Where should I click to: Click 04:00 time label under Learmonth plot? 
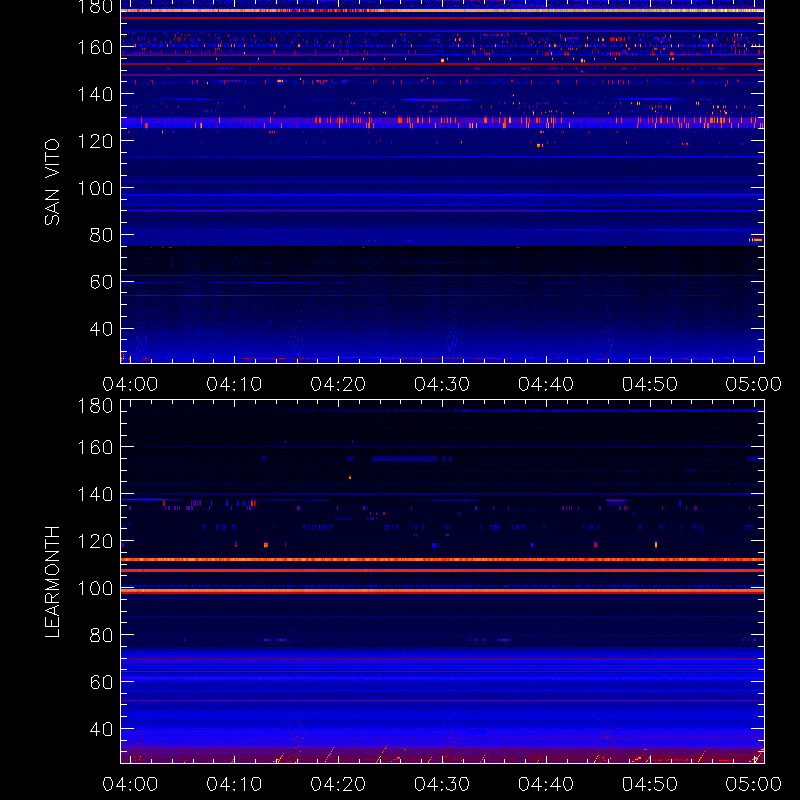(130, 784)
